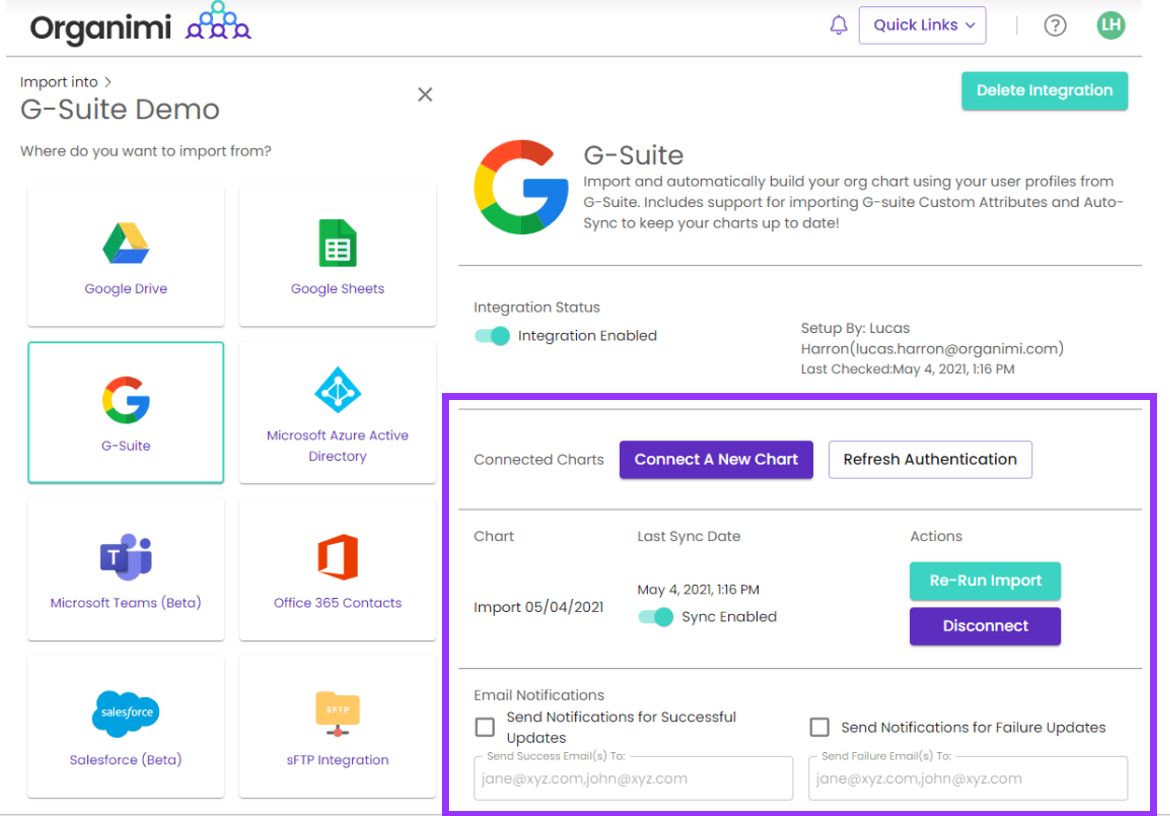Check Send Notifications for Successful Updates

(485, 727)
